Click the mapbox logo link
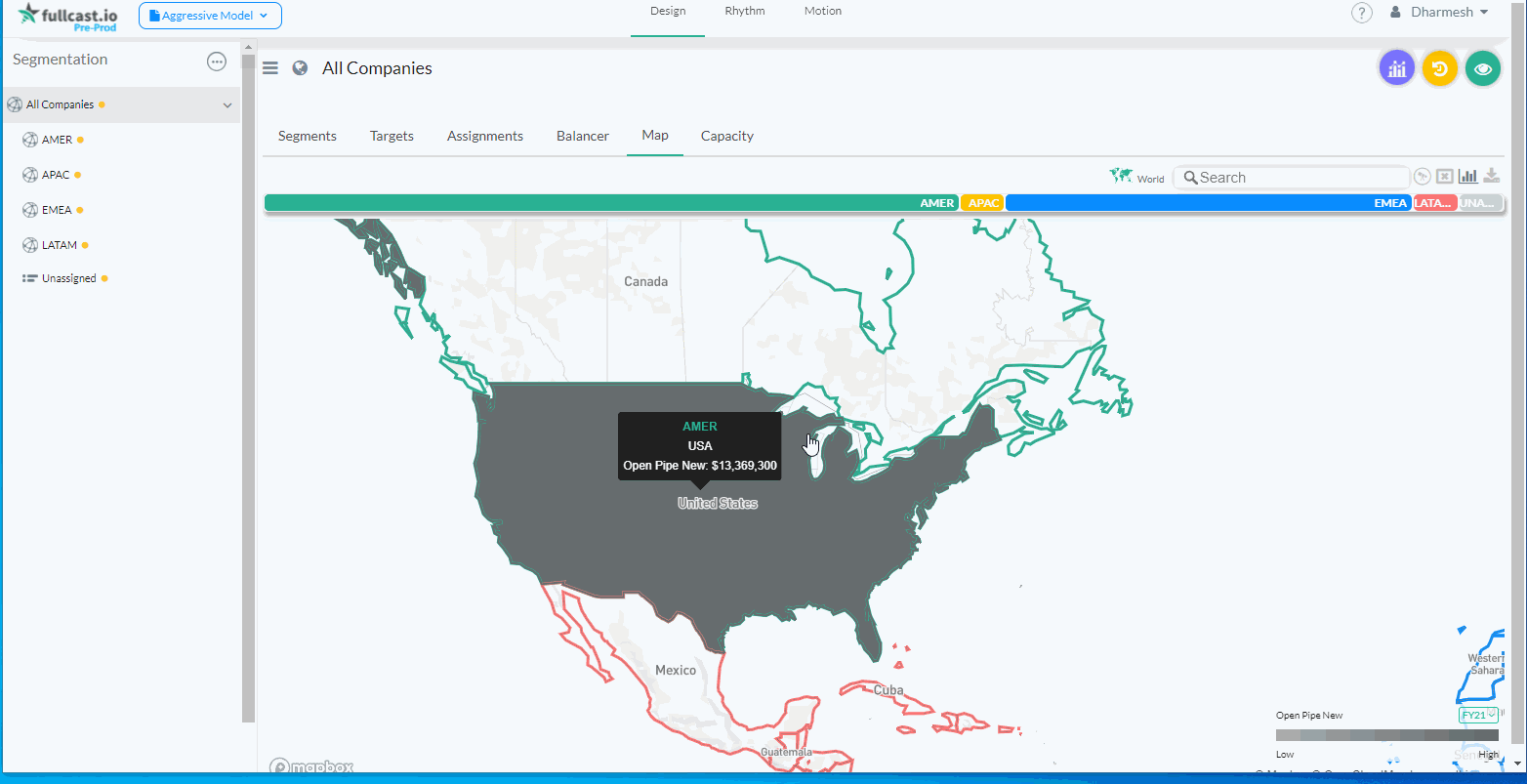 tap(311, 767)
